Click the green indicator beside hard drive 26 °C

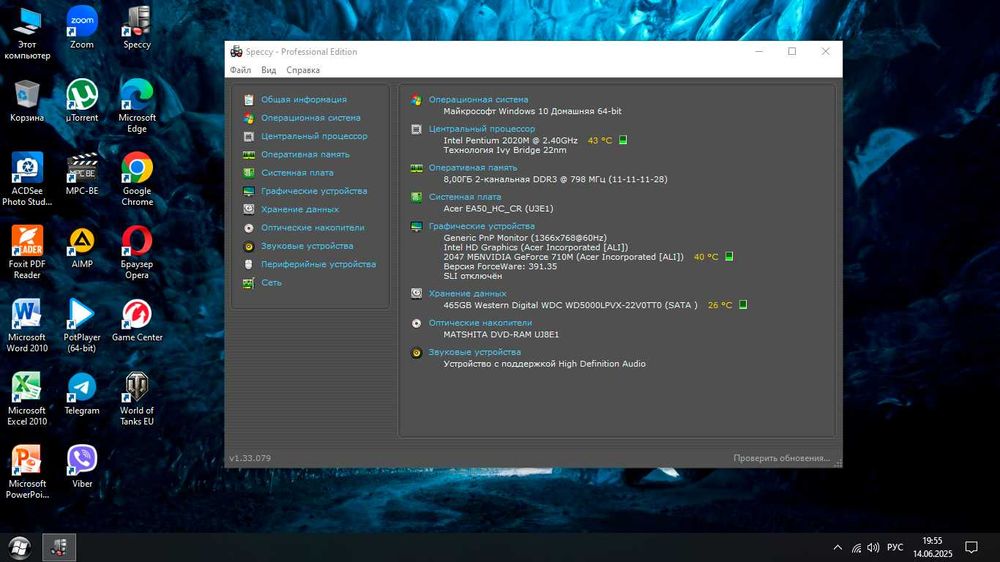click(743, 305)
